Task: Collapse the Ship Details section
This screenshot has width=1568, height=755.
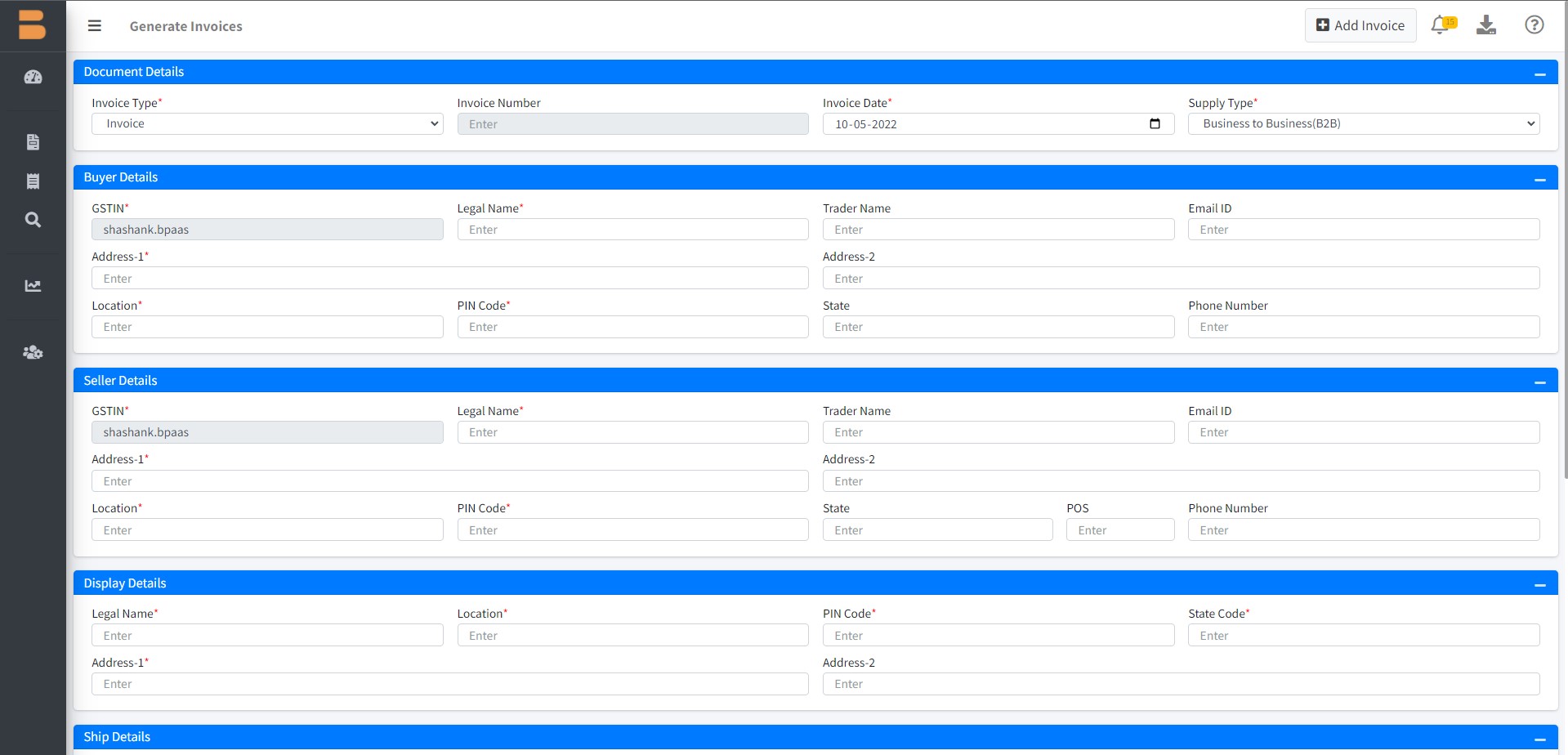Action: (x=1540, y=739)
